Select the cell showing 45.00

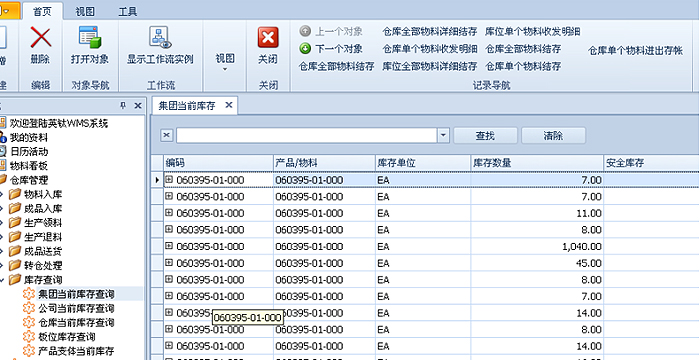click(x=537, y=263)
